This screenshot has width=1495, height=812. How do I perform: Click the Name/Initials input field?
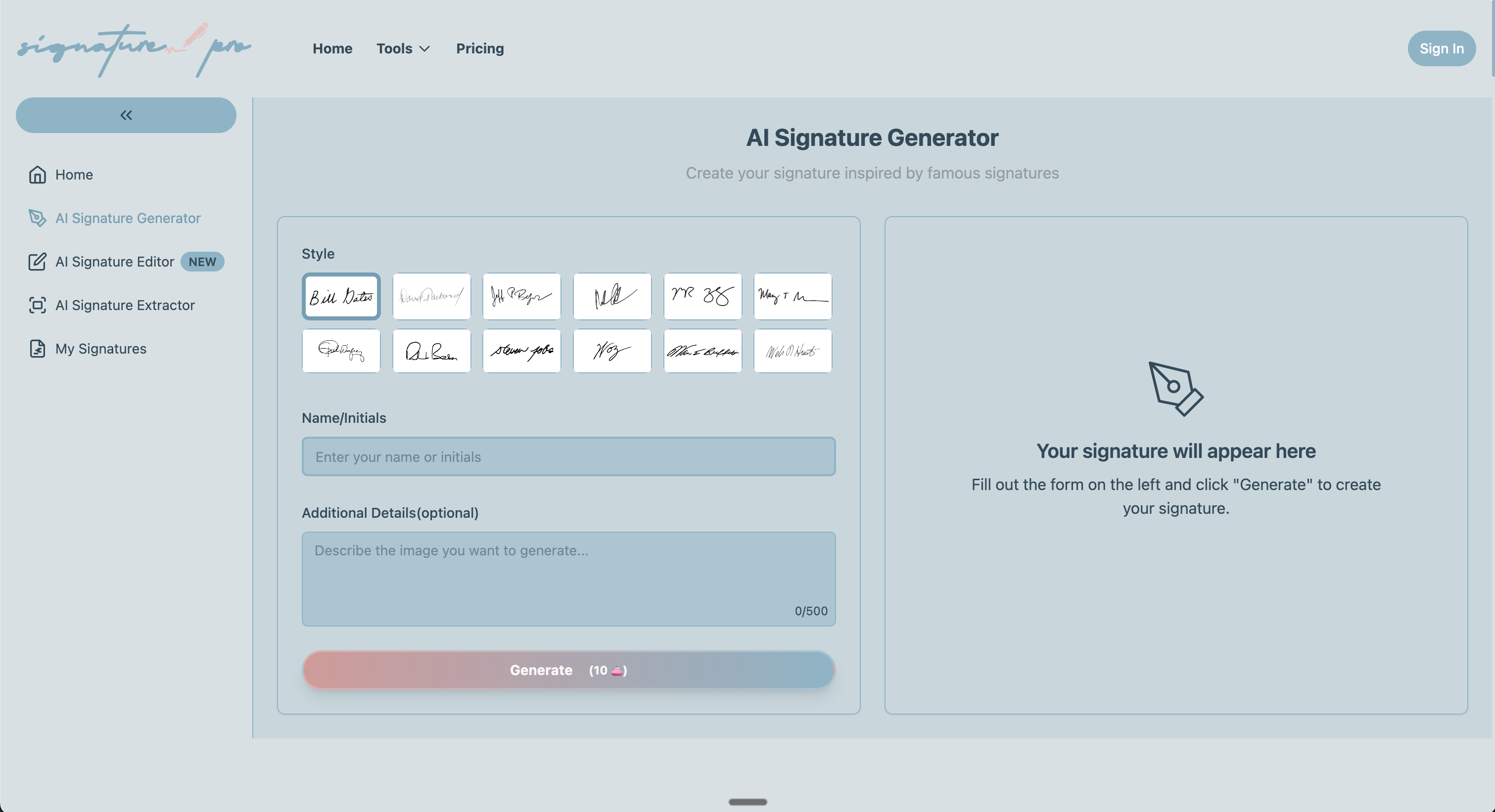pos(568,456)
